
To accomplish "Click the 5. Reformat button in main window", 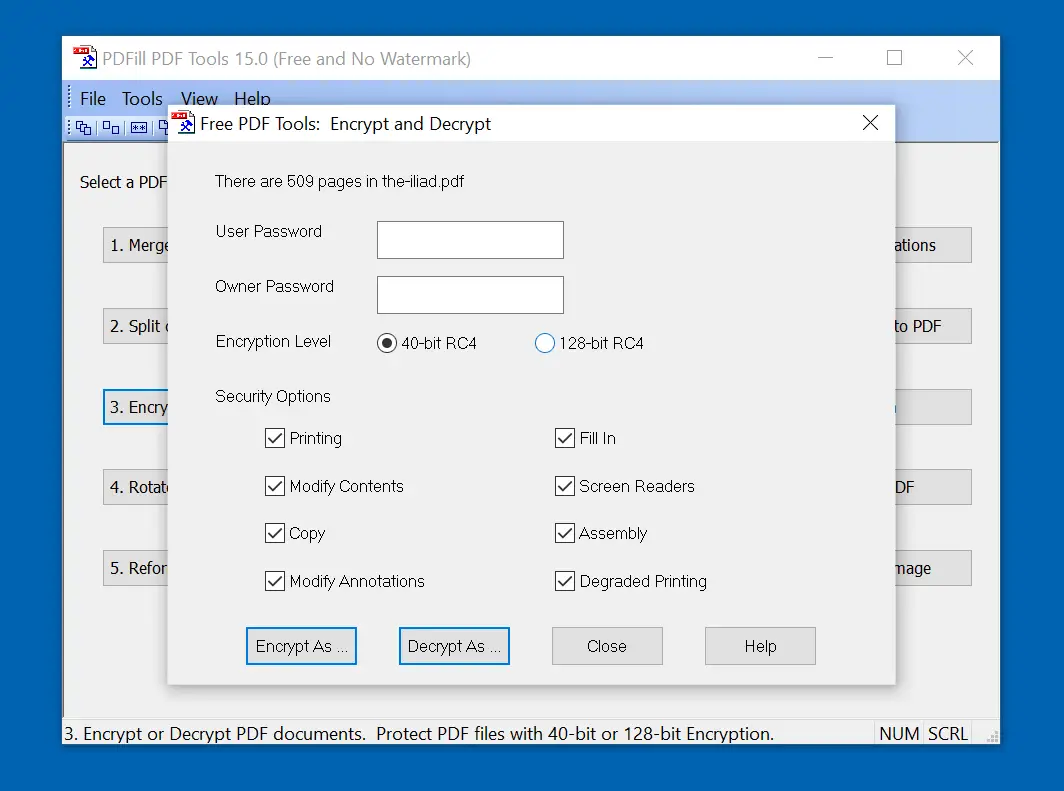I will coord(136,568).
